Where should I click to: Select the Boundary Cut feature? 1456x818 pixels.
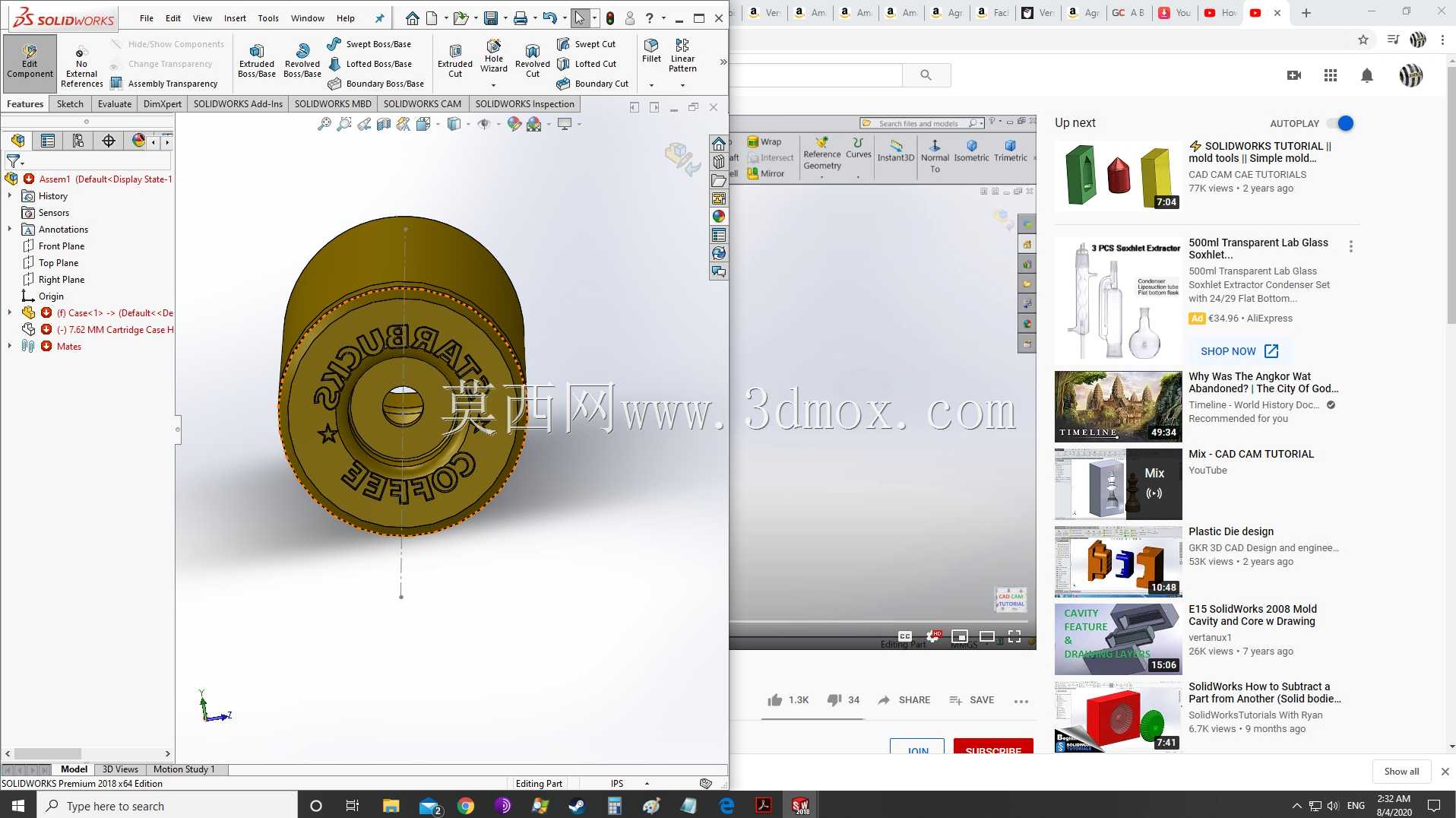[593, 84]
